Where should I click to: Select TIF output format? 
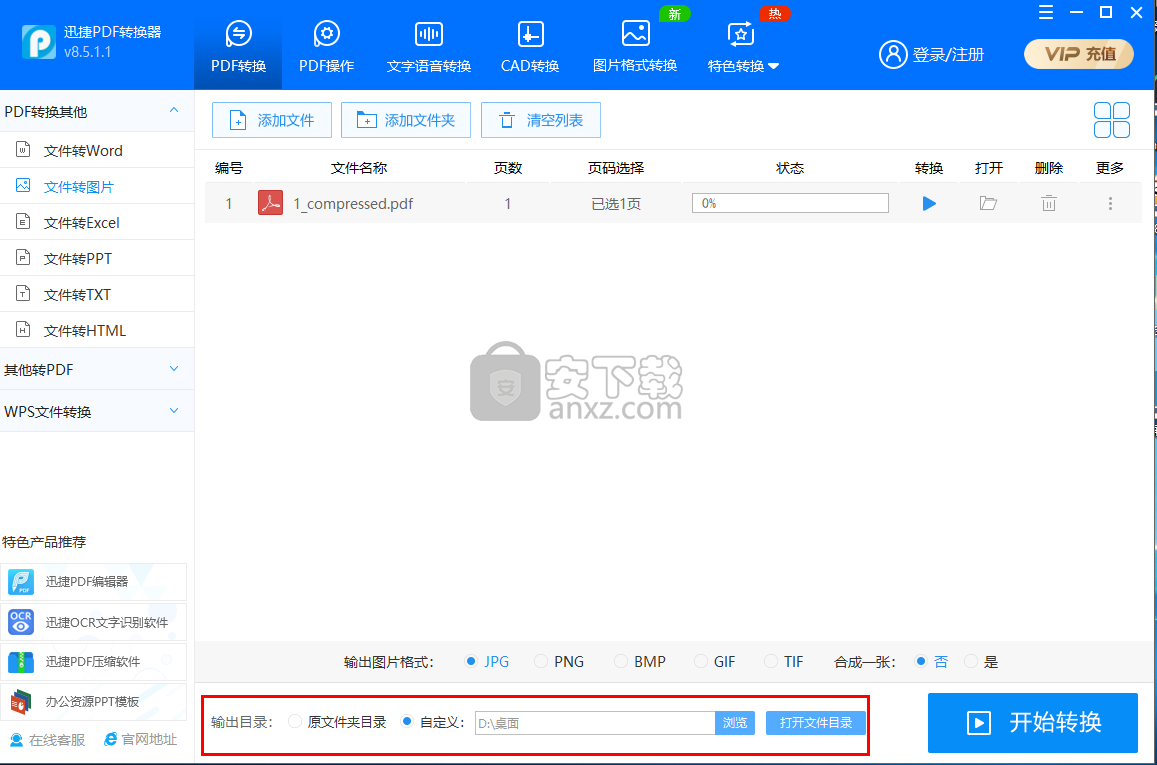point(784,662)
